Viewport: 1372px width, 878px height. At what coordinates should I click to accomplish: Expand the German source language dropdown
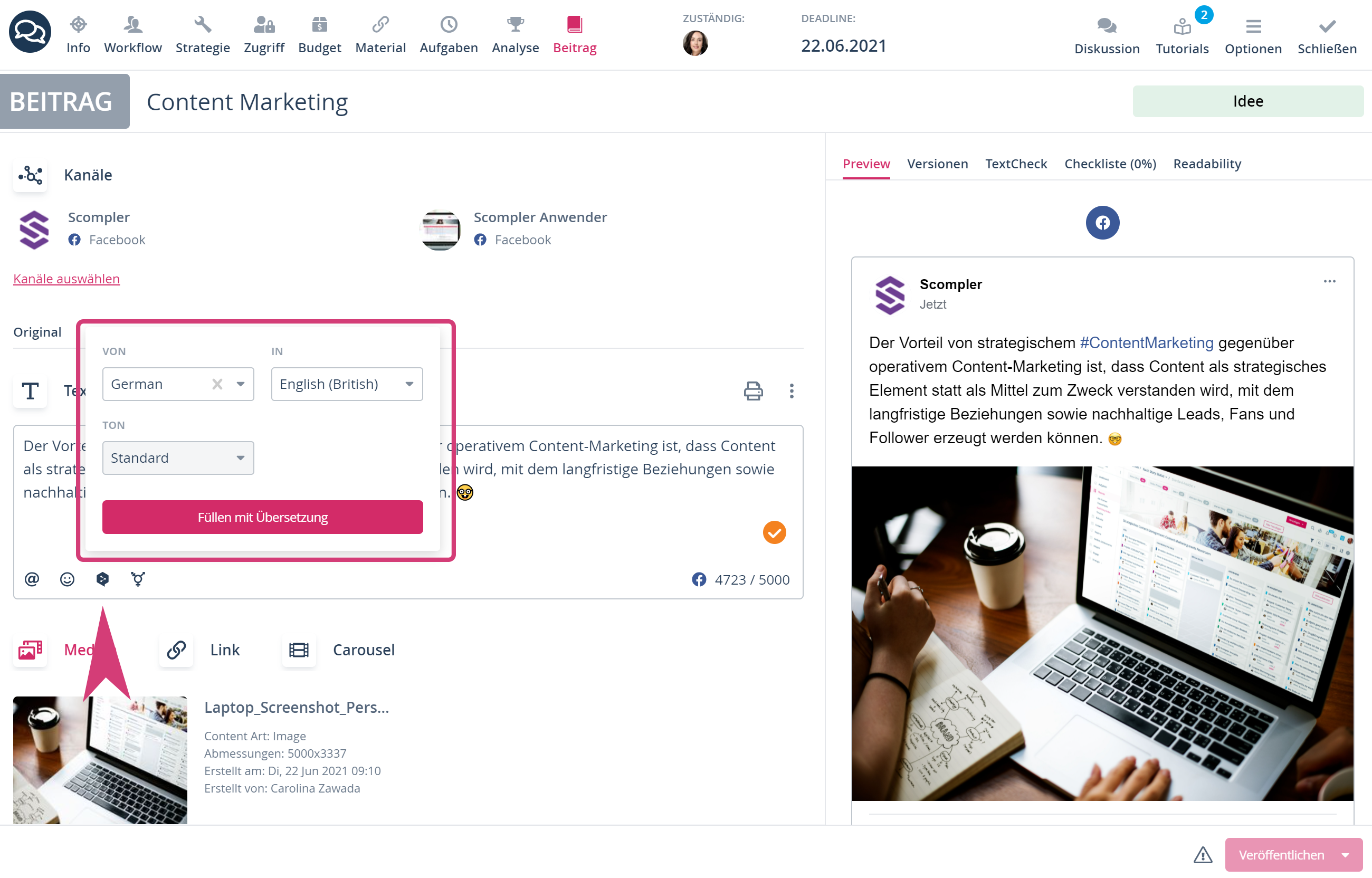[x=241, y=384]
